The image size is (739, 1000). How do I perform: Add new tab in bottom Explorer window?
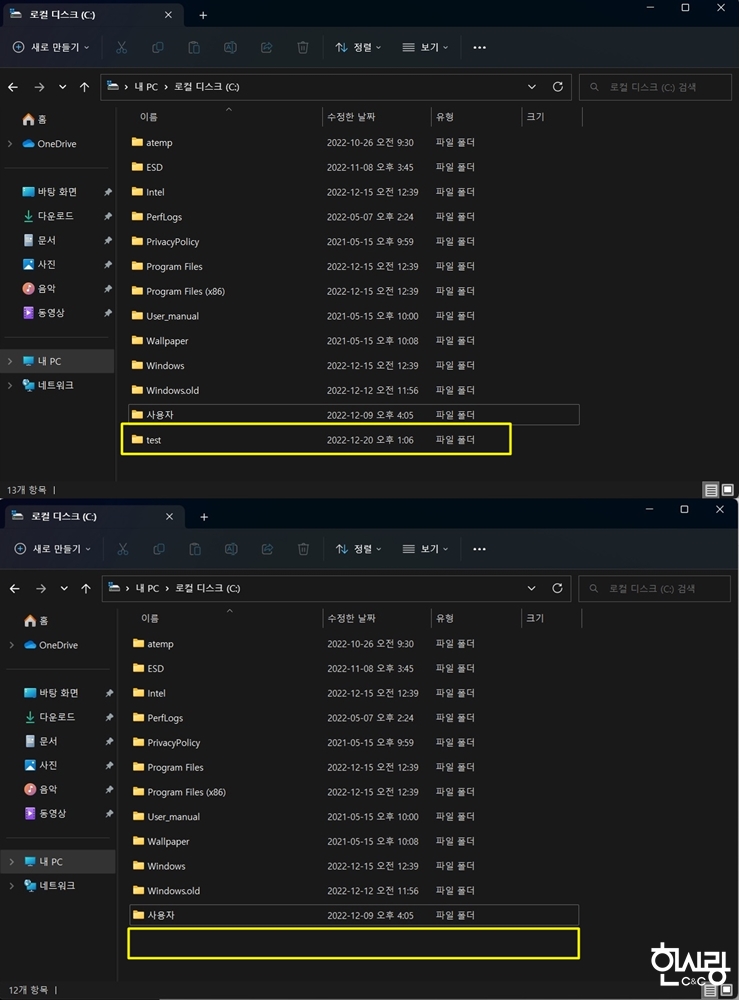(204, 517)
